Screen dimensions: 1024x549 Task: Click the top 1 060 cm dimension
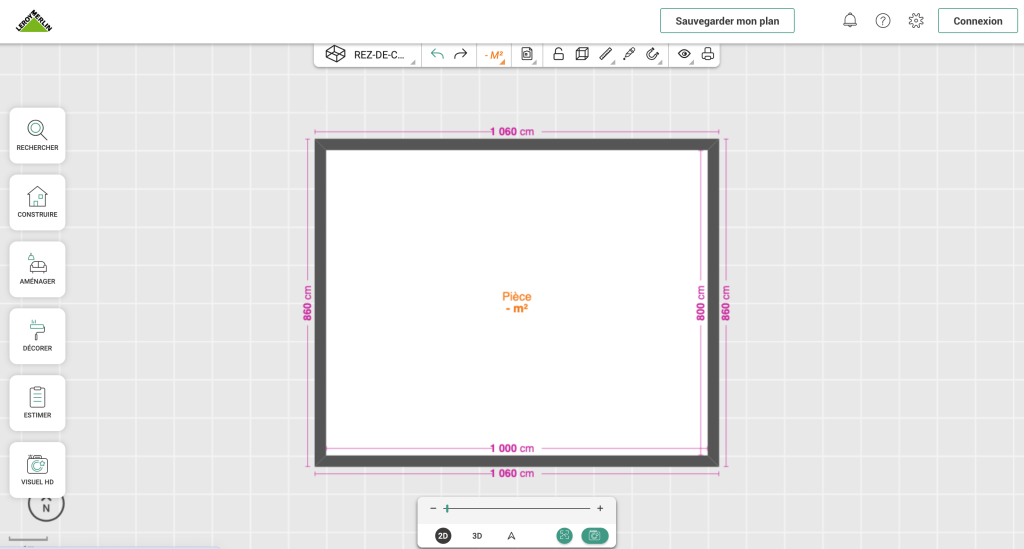[x=512, y=132]
